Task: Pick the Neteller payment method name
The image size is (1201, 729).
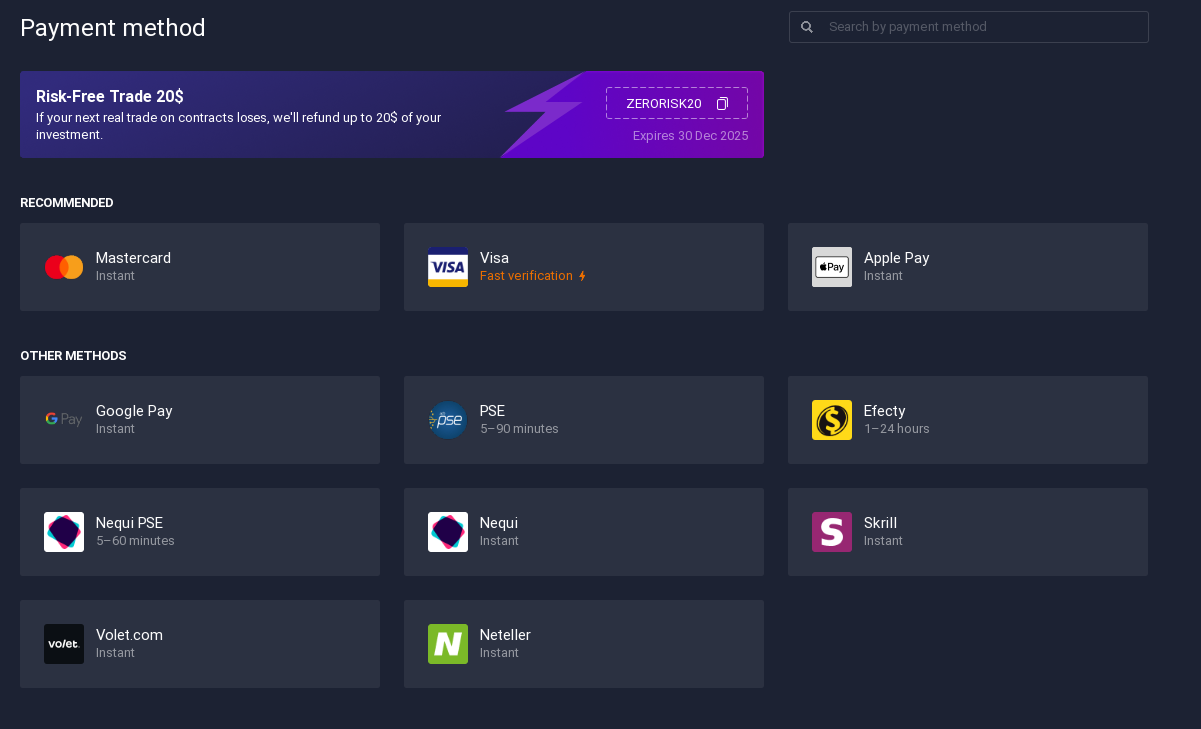Action: point(505,635)
